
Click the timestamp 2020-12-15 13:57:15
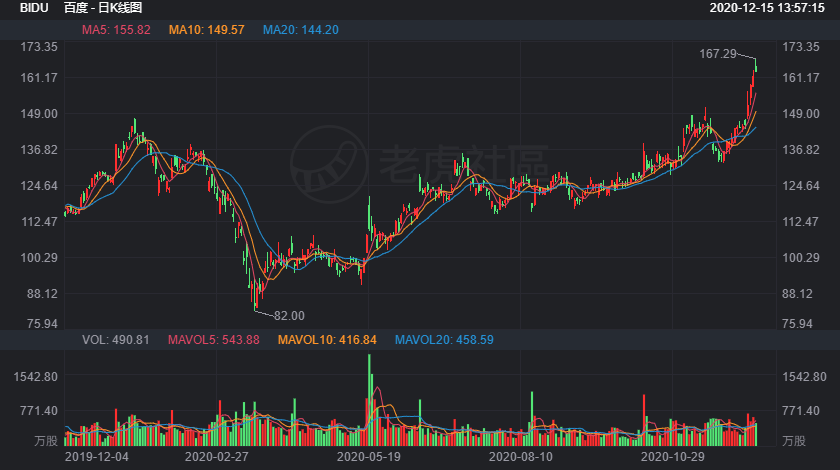[x=767, y=8]
